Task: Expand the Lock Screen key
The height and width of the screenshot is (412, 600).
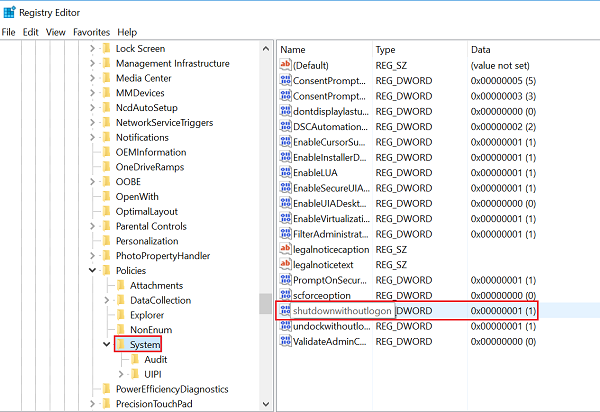Action: pyautogui.click(x=92, y=49)
